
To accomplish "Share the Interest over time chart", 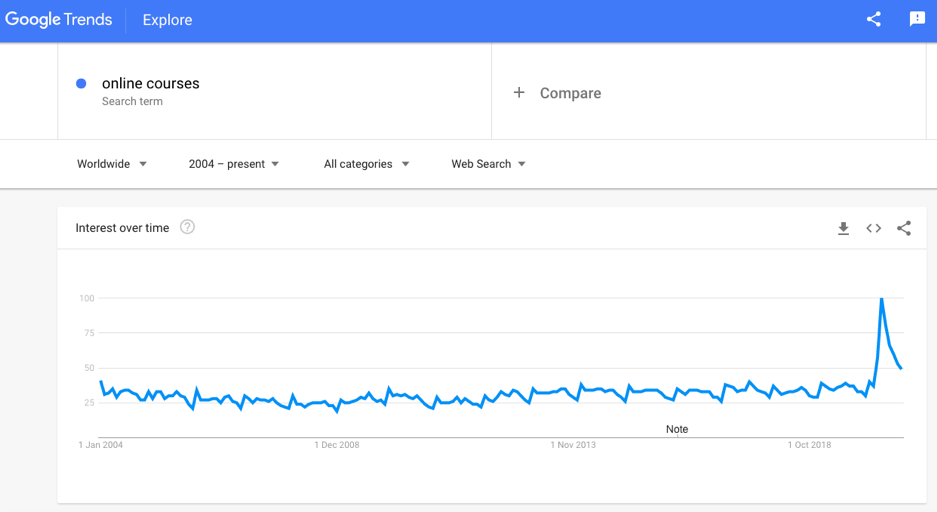I will tap(904, 228).
